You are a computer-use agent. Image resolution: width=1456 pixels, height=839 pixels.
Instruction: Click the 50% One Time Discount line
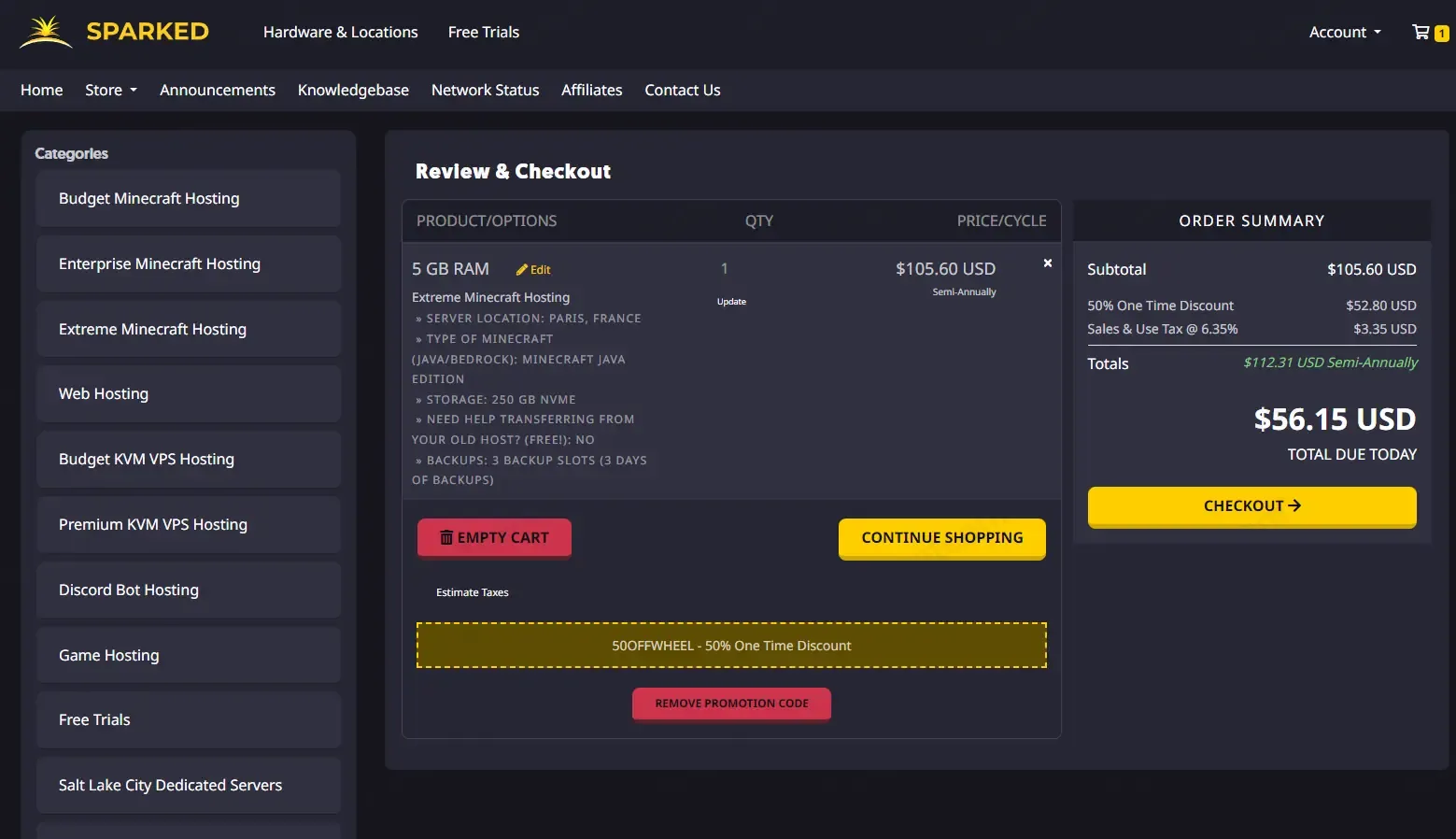click(x=1160, y=306)
